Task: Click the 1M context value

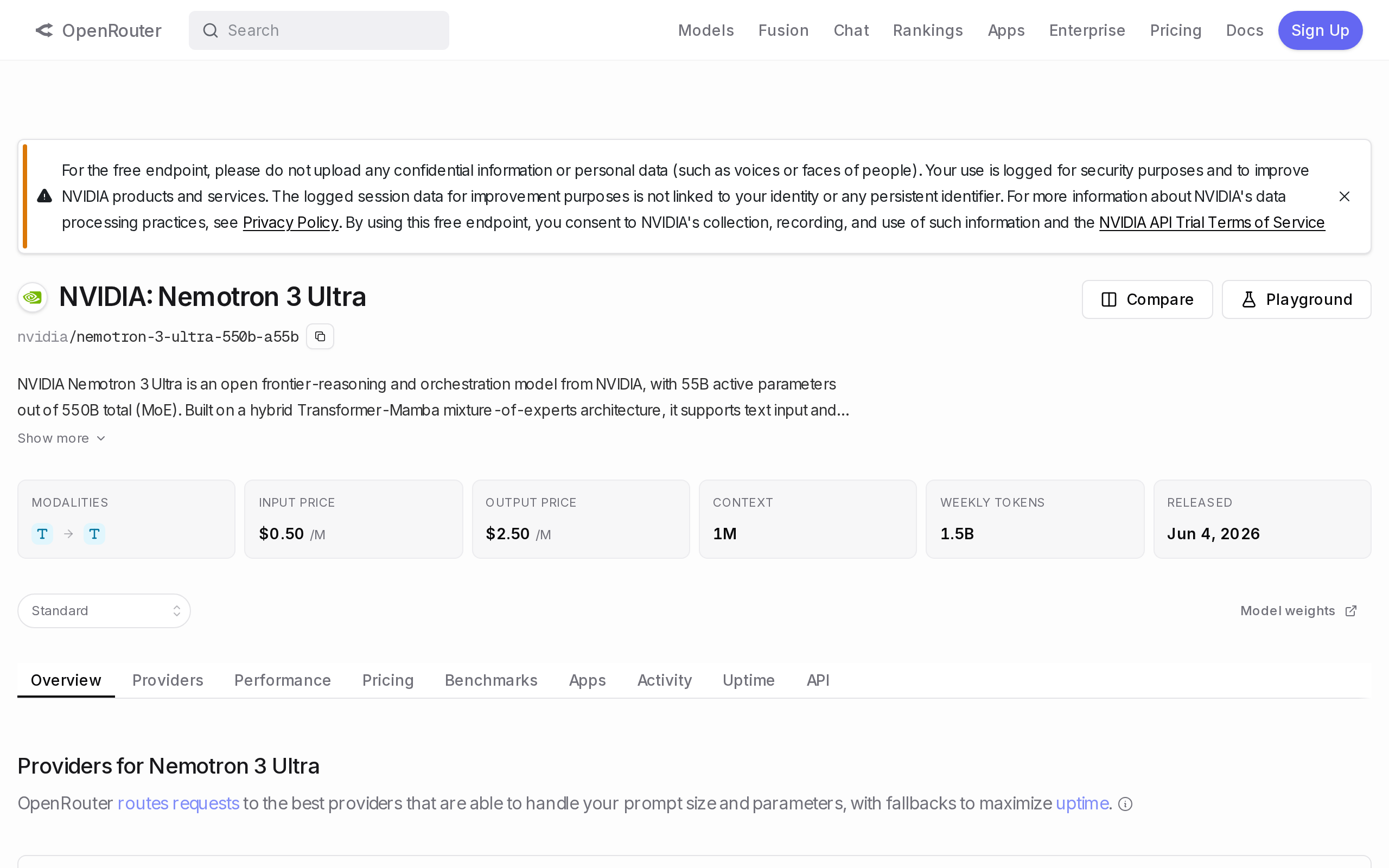Action: 725,534
